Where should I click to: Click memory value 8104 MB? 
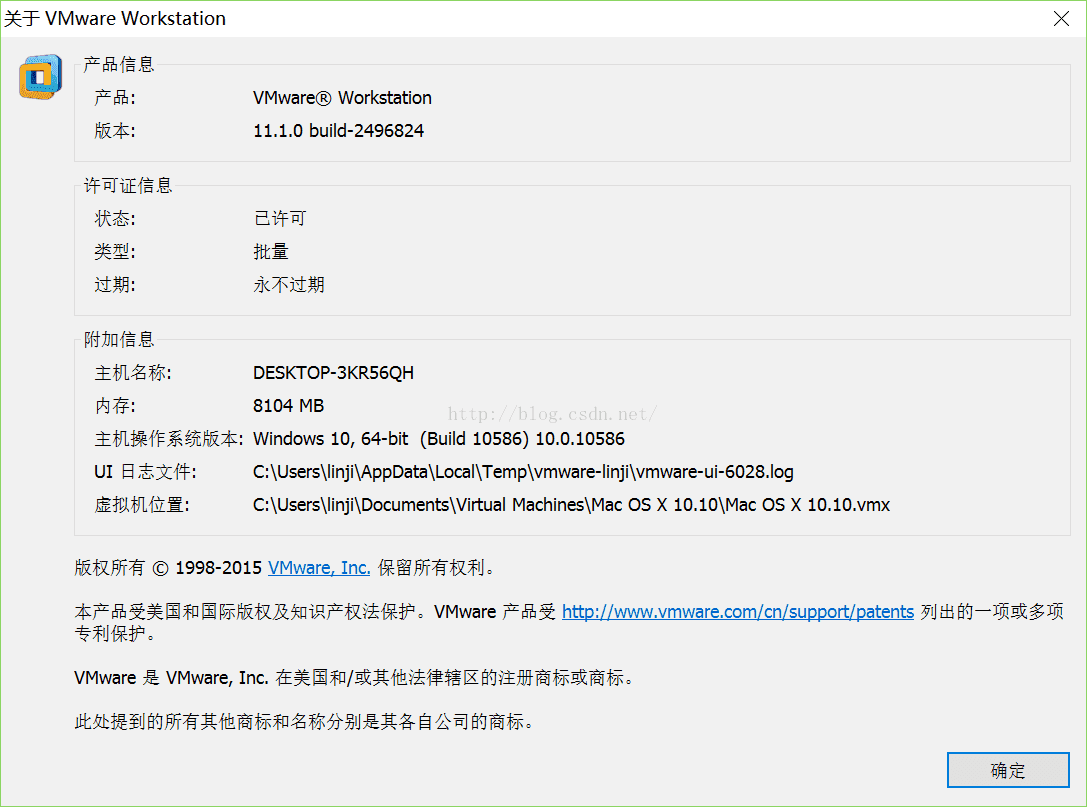pos(288,406)
